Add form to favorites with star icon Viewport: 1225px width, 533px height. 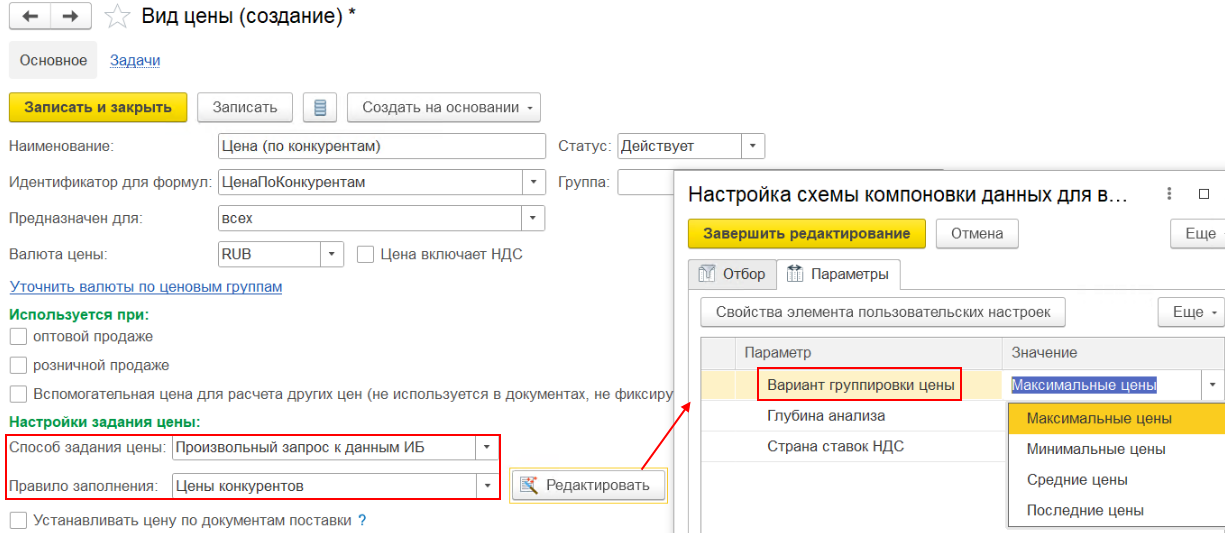tap(118, 17)
